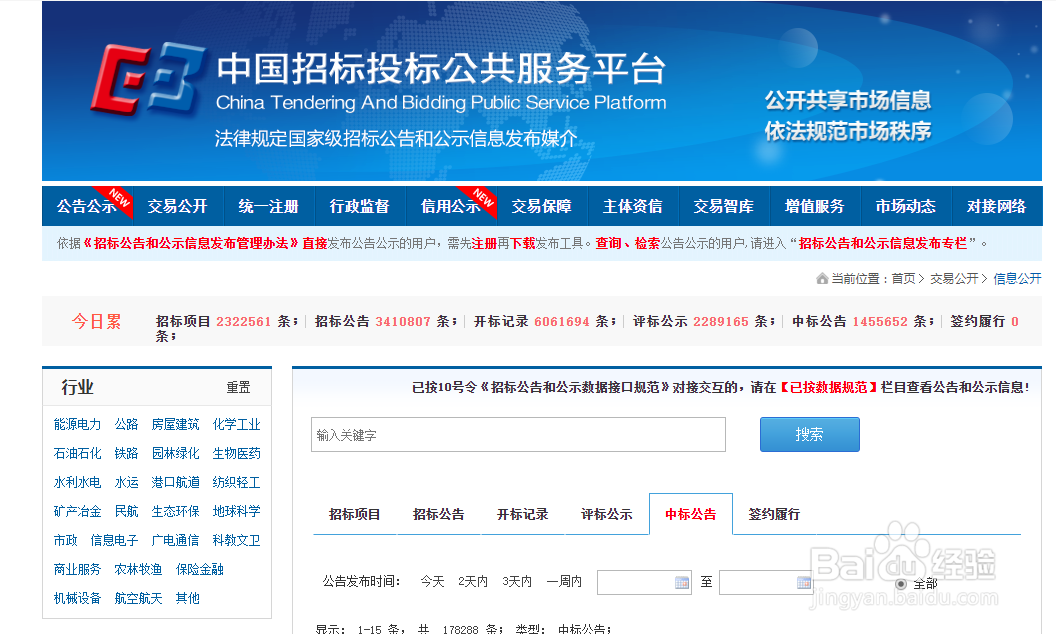Open 统一注册 navigation menu
Screen dimensions: 1056x634
pyautogui.click(x=269, y=206)
